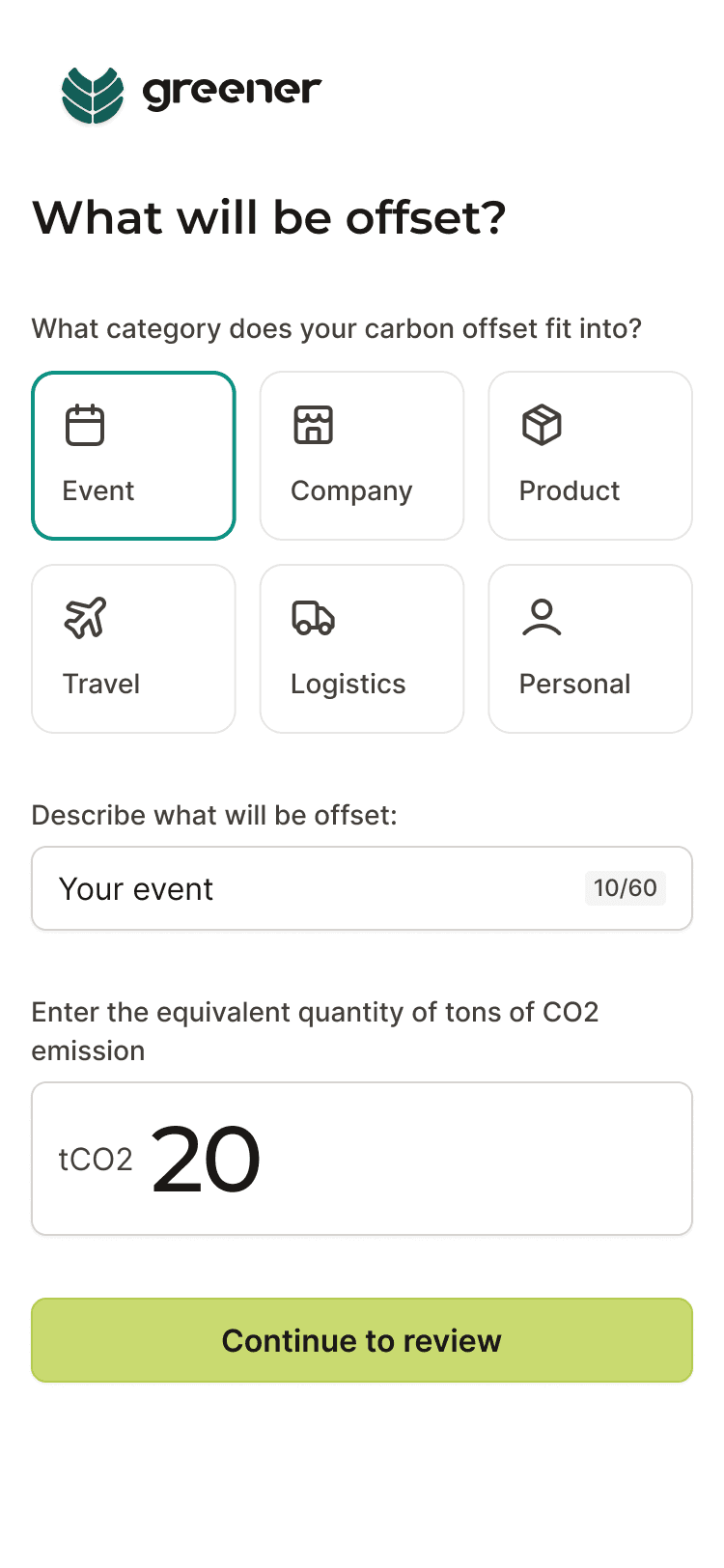Choose the Logistics category label
The image size is (724, 1568).
tap(348, 685)
